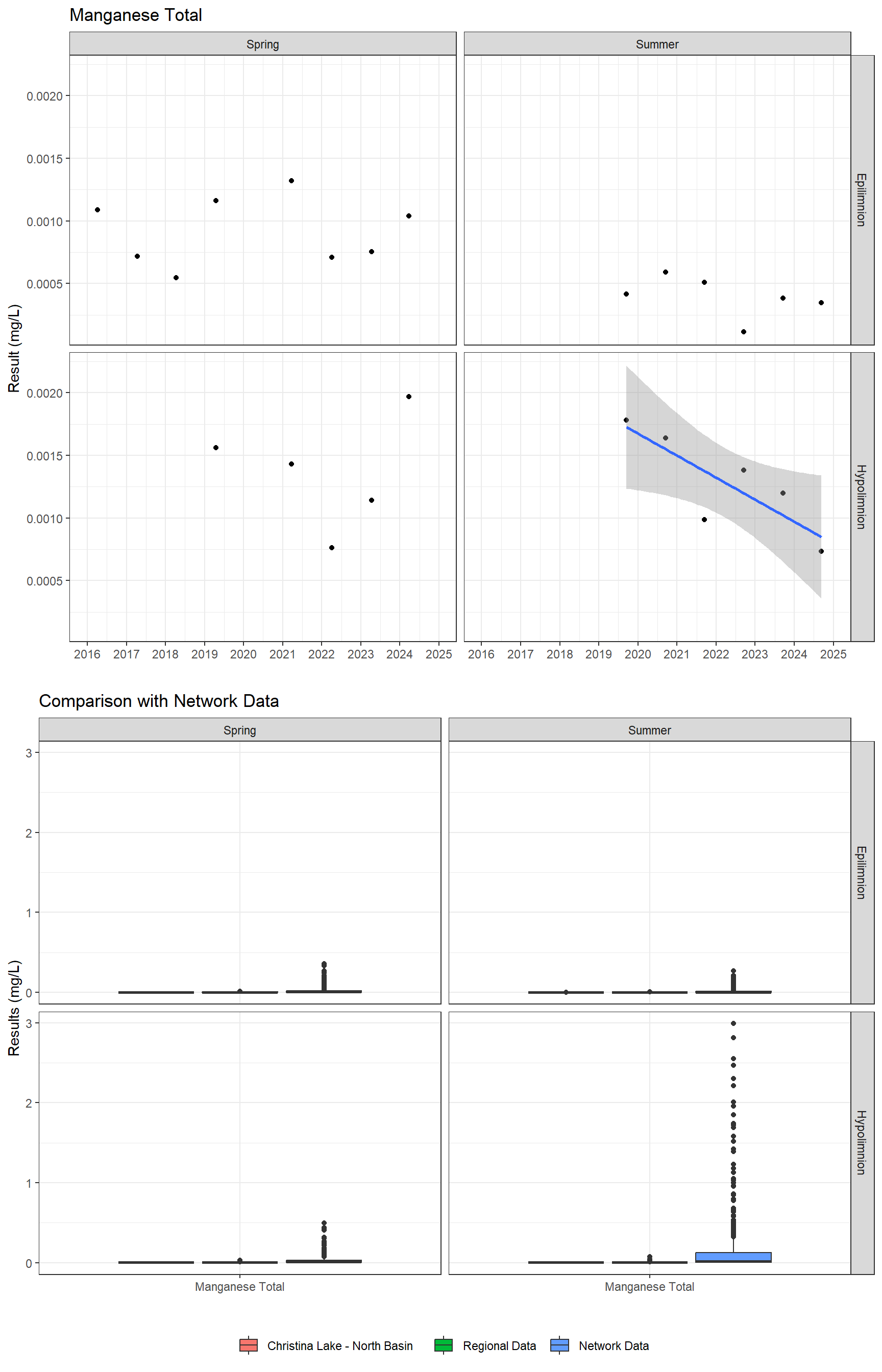
Task: Click the '0.0005' y-axis label on the Hypolimnion row
Action: click(x=45, y=581)
